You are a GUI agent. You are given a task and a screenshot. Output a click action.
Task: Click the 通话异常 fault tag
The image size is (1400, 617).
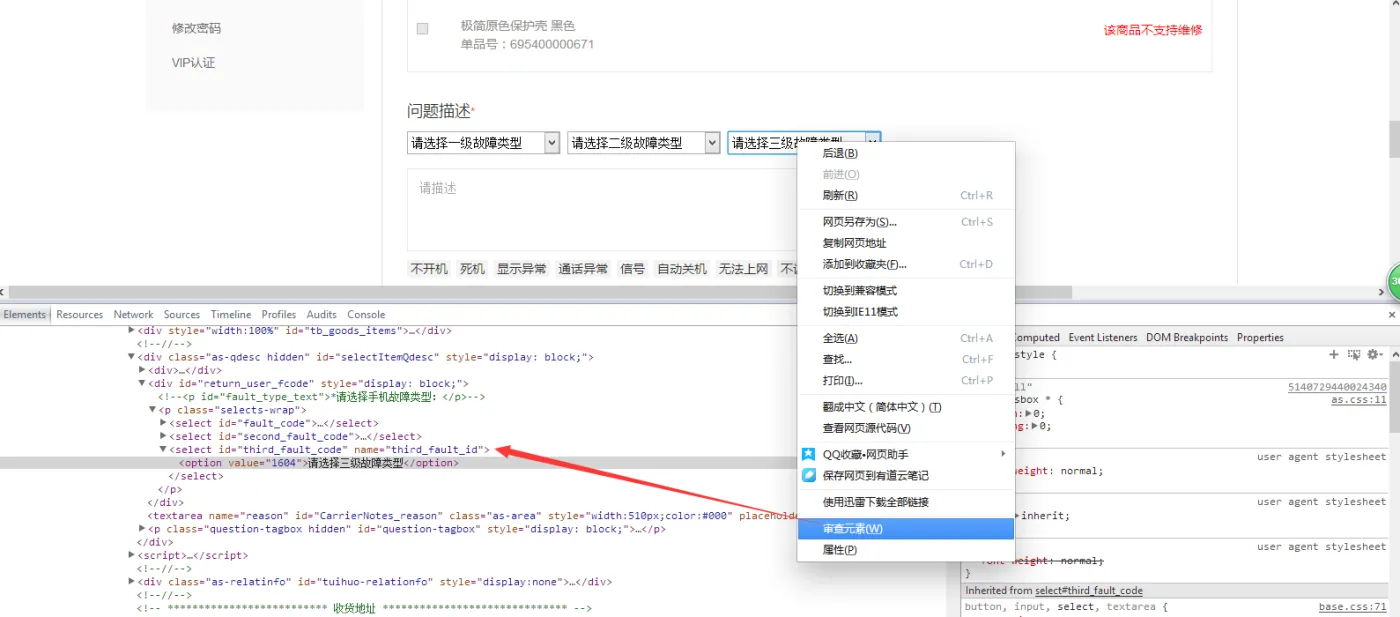tap(583, 268)
